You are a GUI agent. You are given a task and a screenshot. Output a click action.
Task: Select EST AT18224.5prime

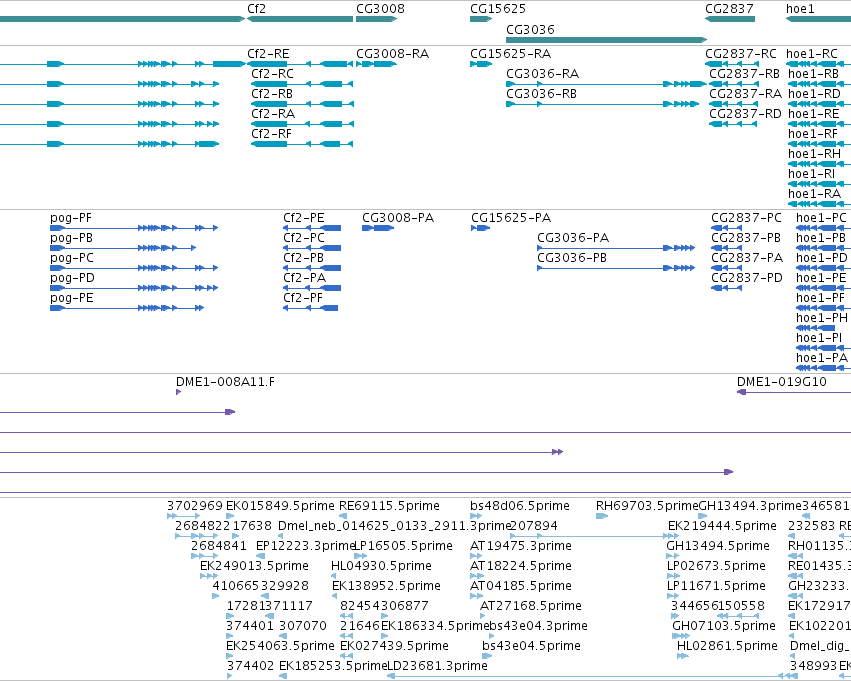tap(477, 576)
